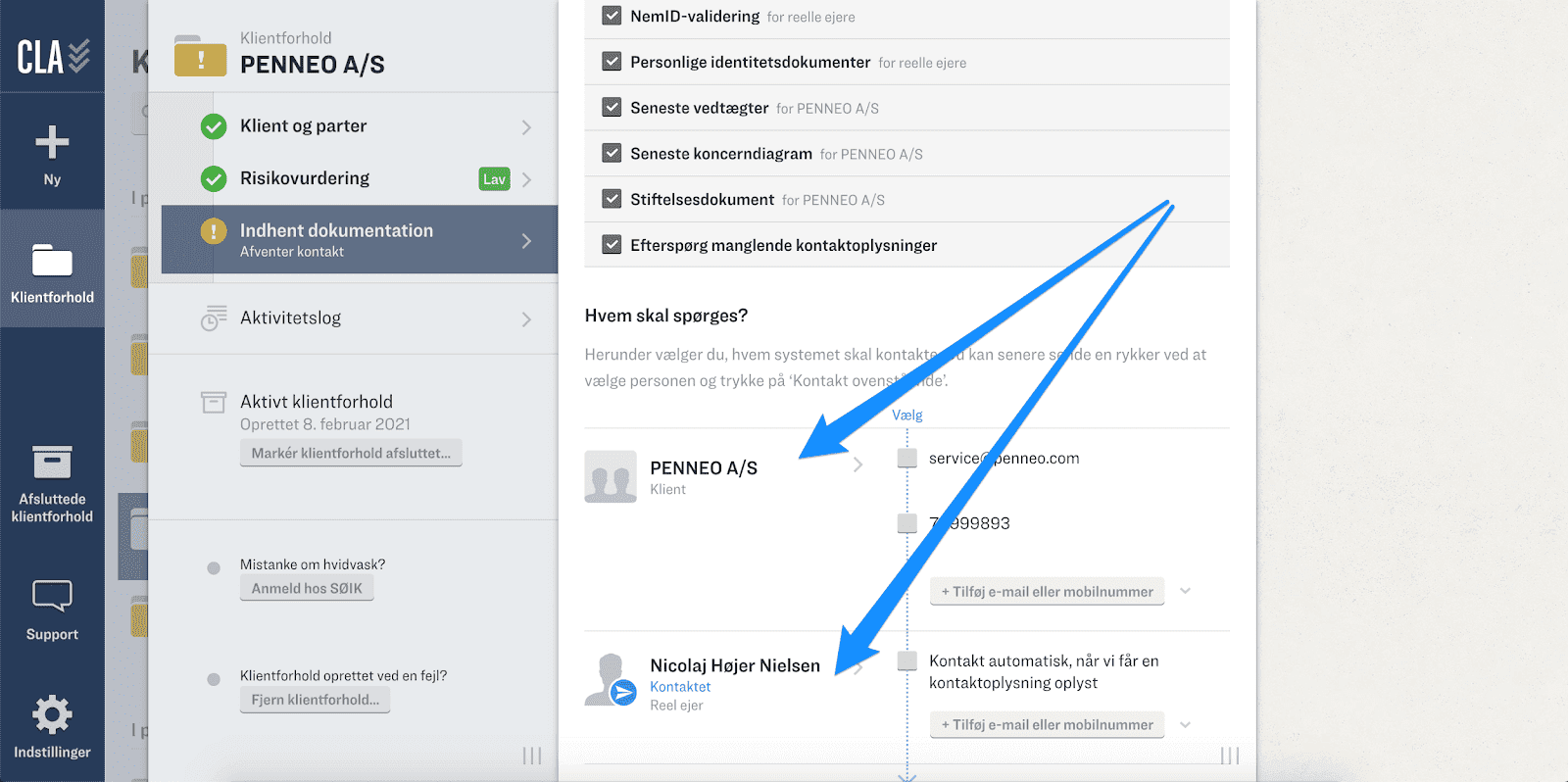1568x782 pixels.
Task: Click the Lav risk badge
Action: point(495,179)
